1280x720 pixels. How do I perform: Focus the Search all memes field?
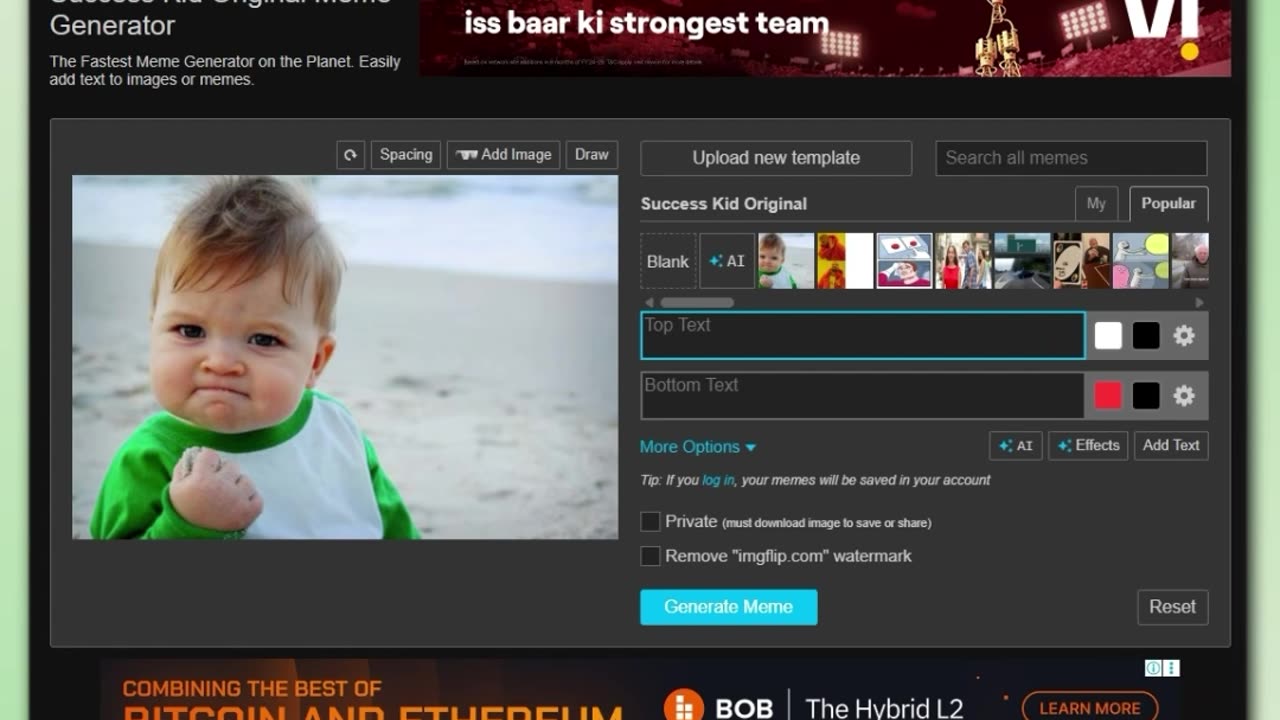tap(1071, 158)
